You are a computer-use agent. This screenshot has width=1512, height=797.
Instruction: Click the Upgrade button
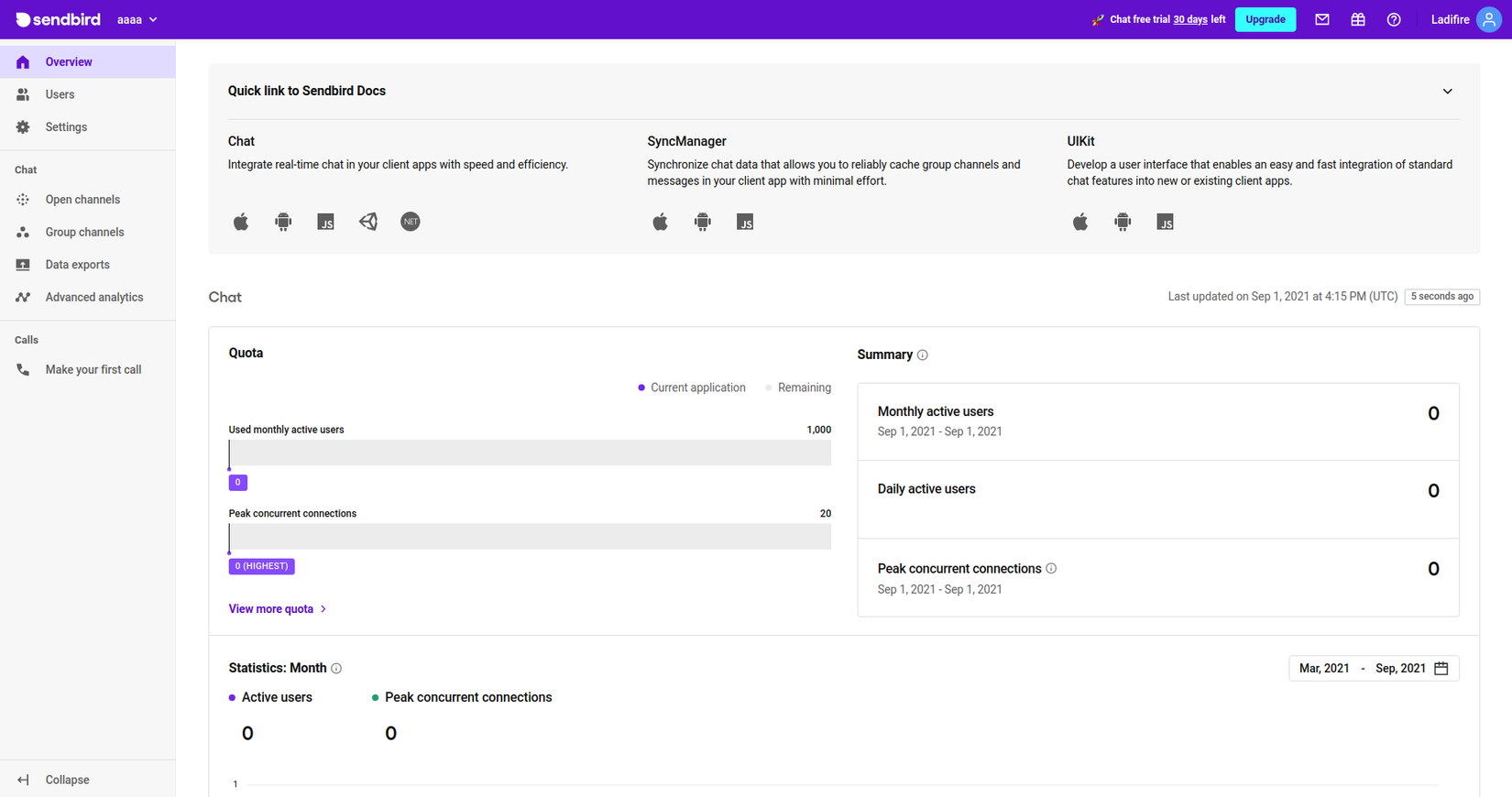[1265, 19]
